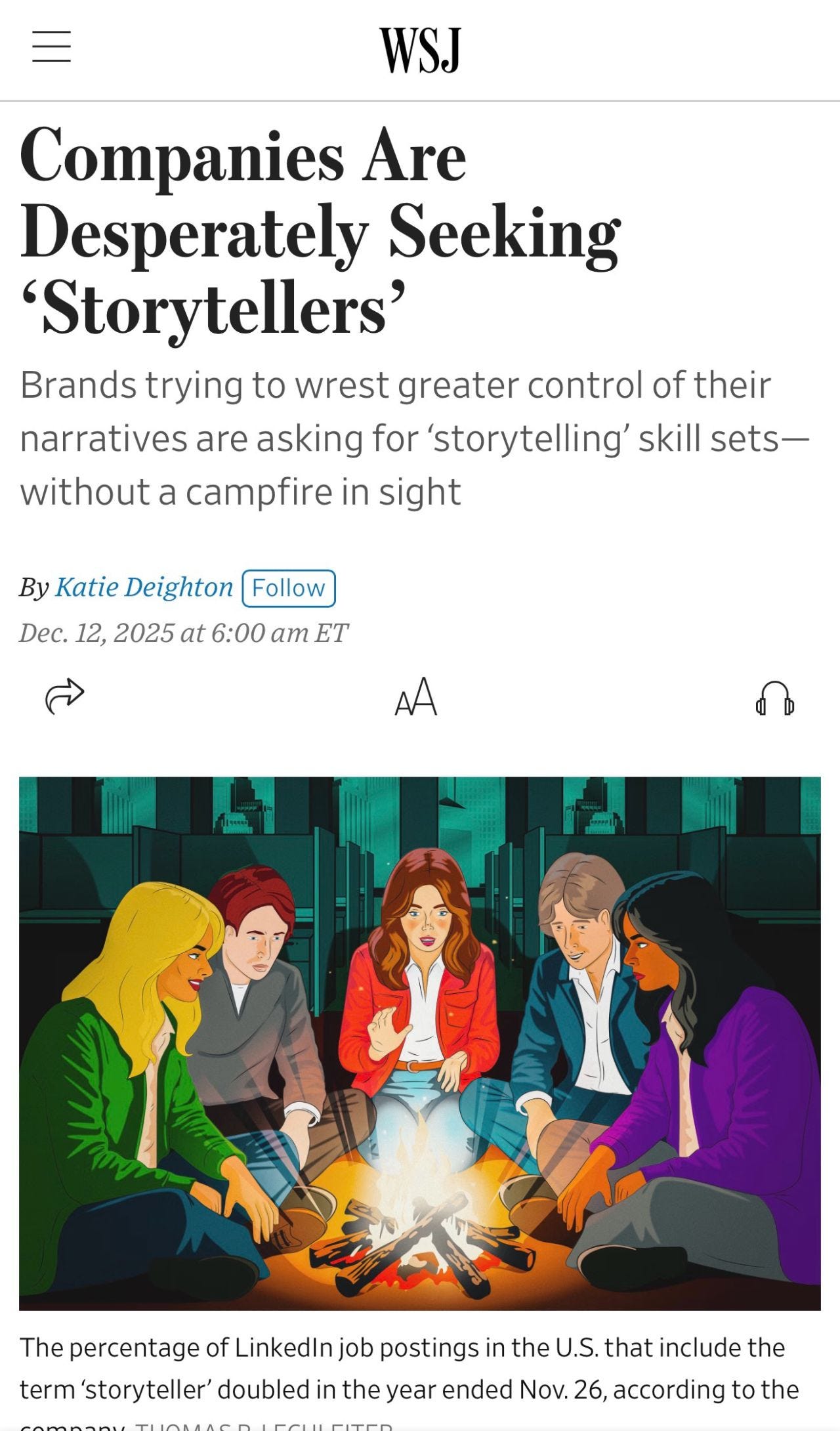Select the word 'By' before author name
840x1431 pixels.
point(34,588)
